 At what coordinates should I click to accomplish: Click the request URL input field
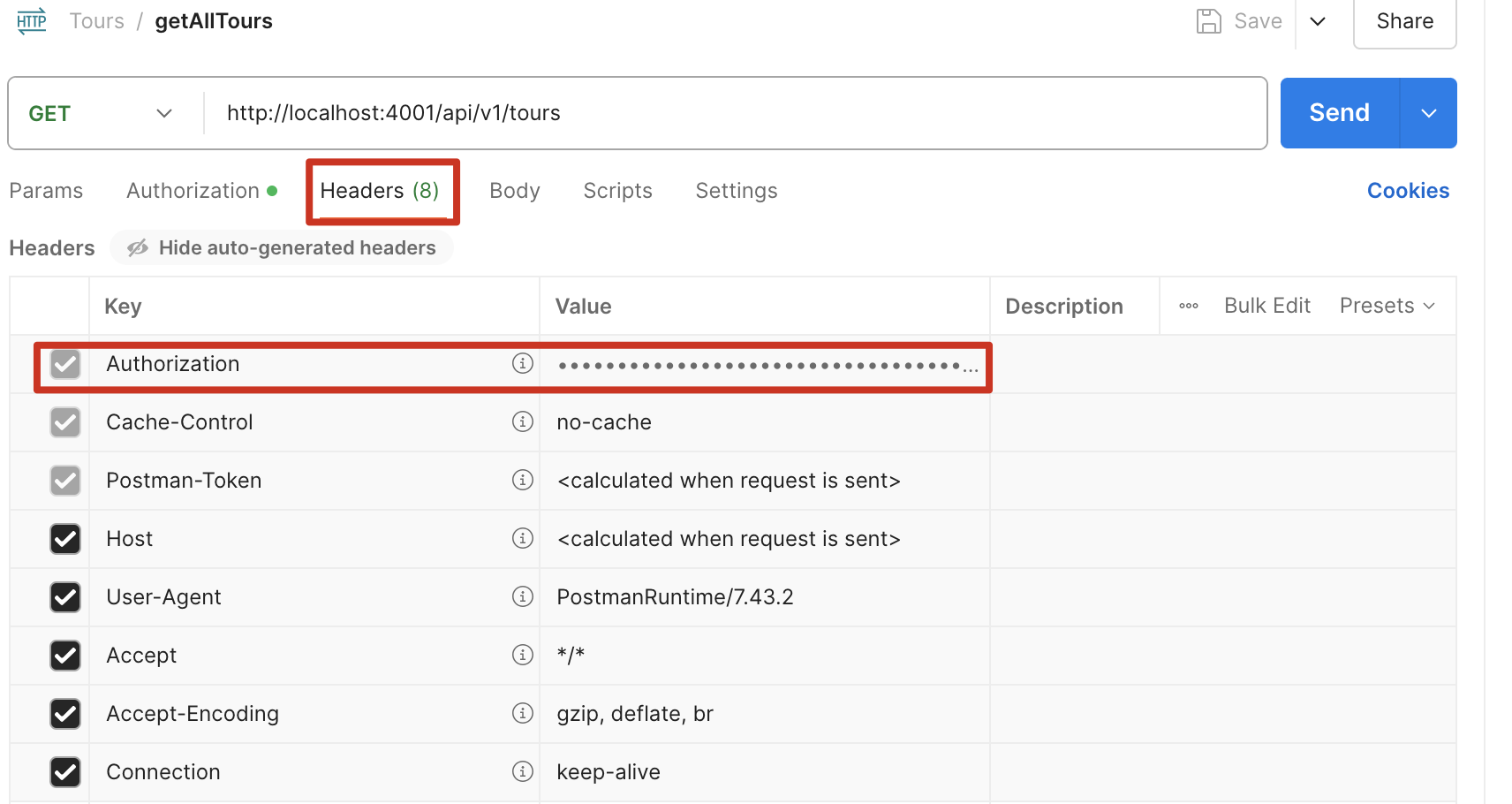[733, 113]
